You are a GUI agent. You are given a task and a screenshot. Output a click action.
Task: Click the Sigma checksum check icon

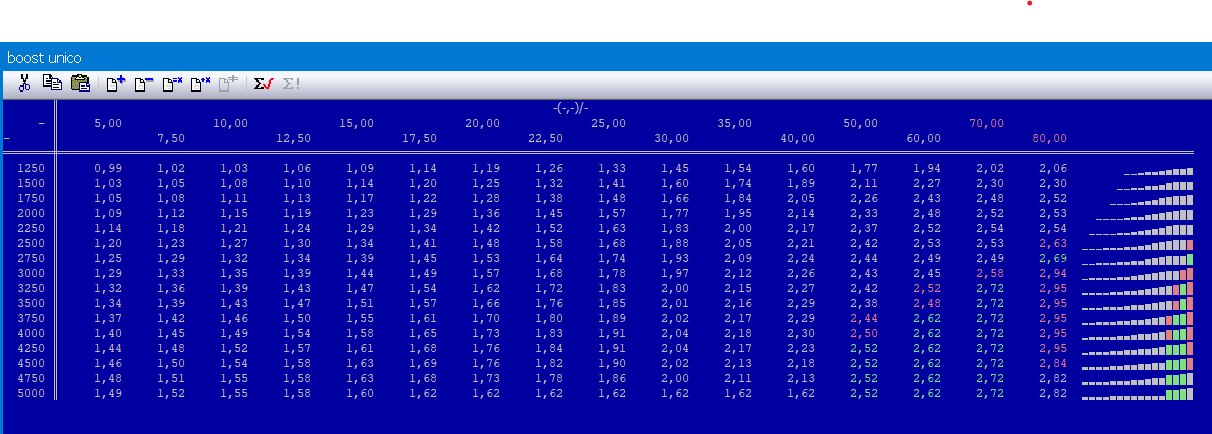[263, 84]
